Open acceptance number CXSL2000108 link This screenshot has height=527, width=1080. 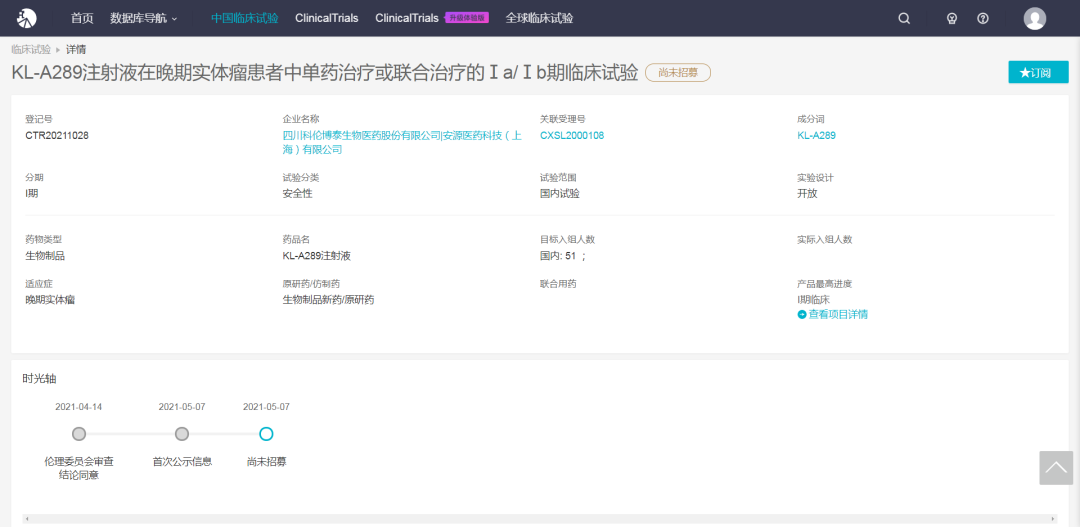(572, 136)
